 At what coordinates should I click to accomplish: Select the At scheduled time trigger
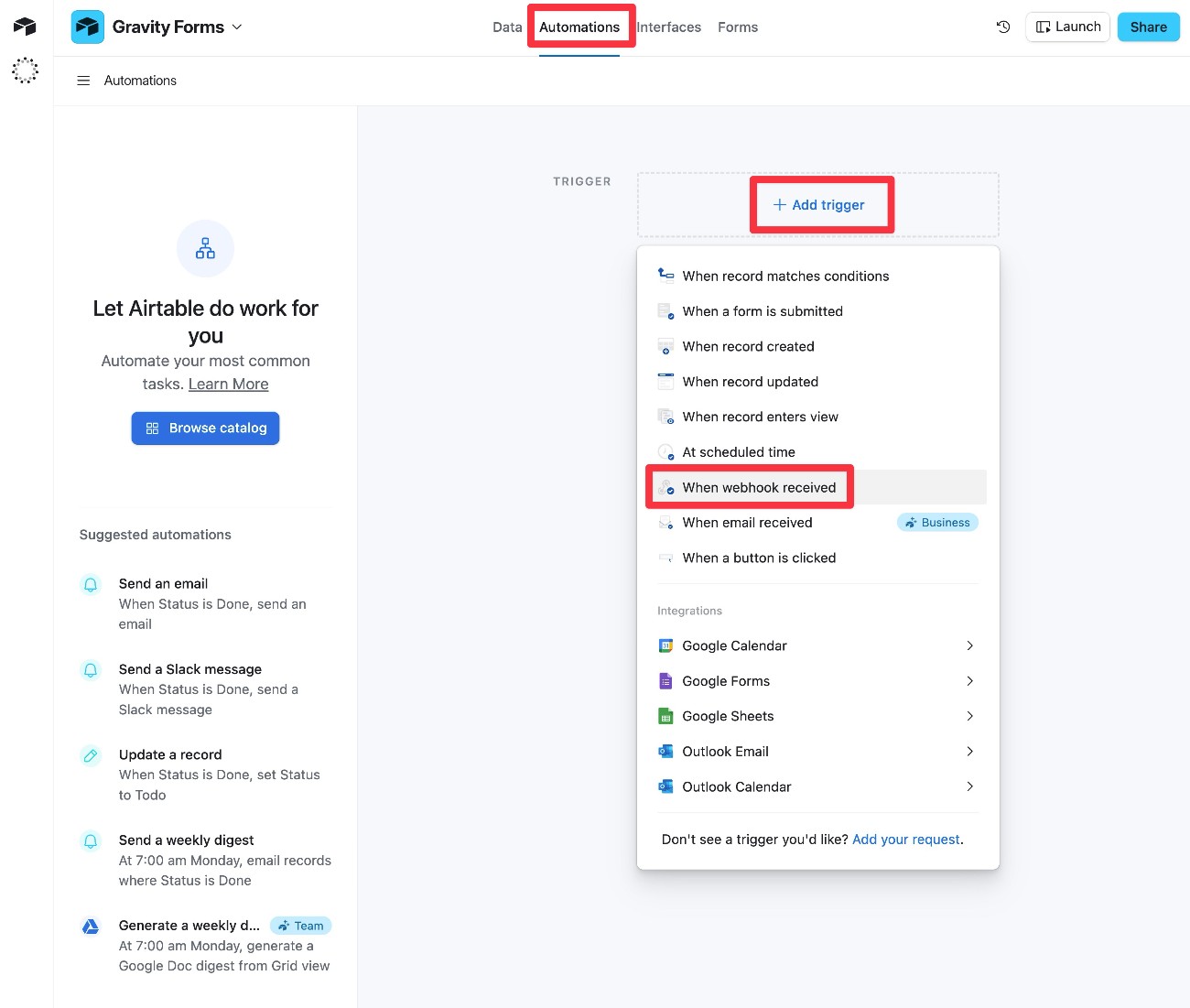click(x=737, y=451)
